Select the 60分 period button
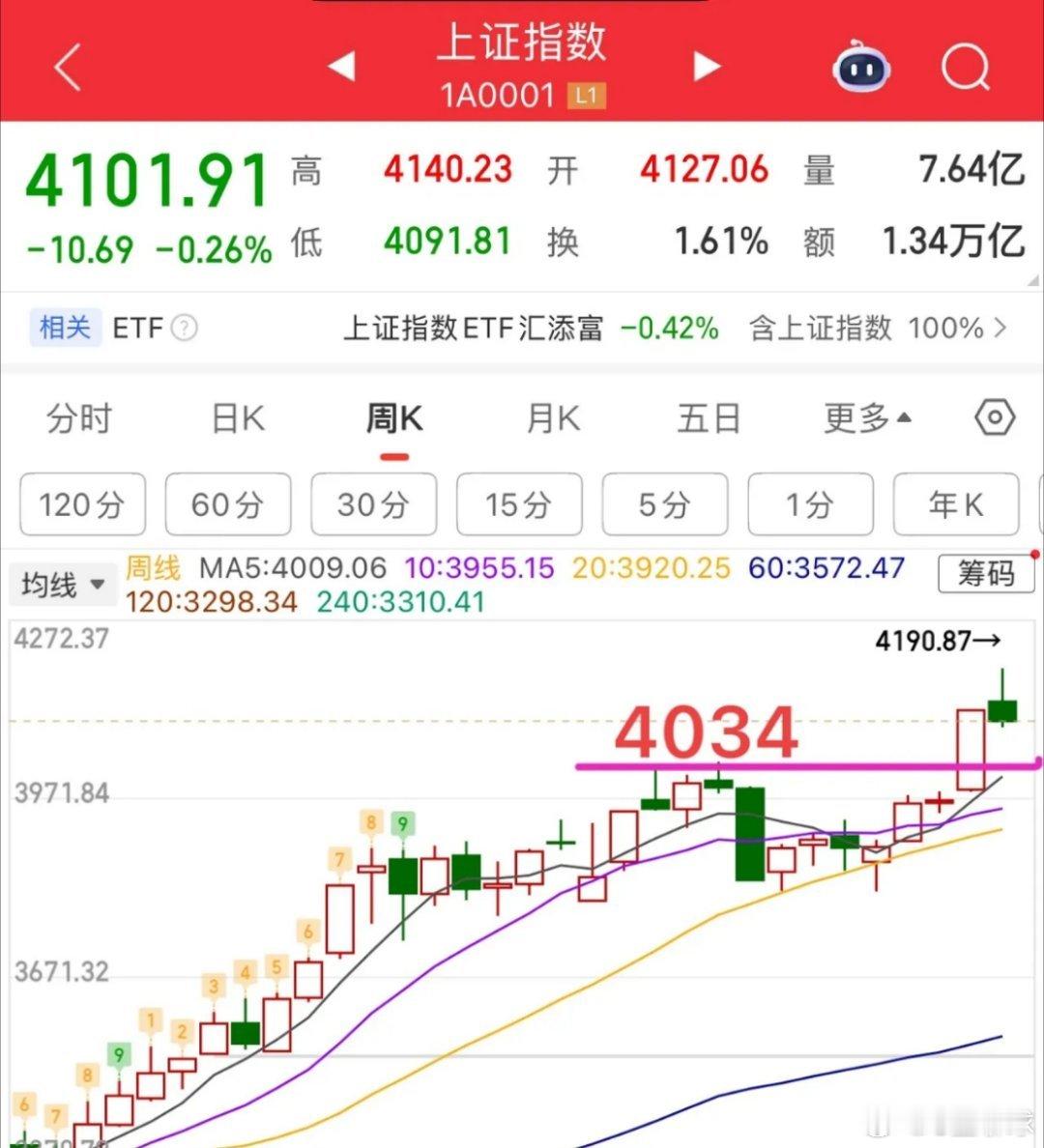 pos(228,504)
